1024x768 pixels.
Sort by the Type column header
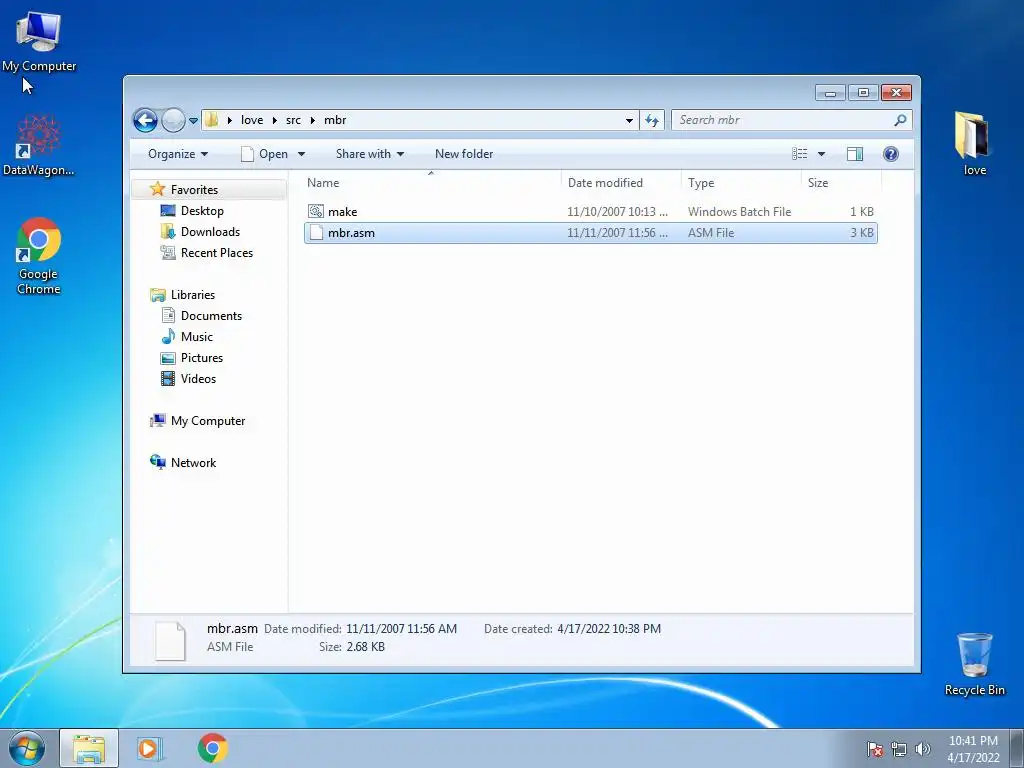pos(741,183)
